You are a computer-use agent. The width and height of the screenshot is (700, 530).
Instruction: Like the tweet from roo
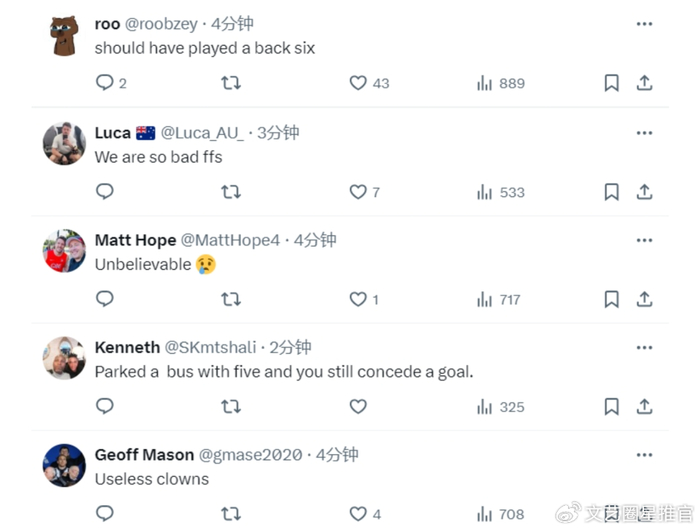point(358,83)
